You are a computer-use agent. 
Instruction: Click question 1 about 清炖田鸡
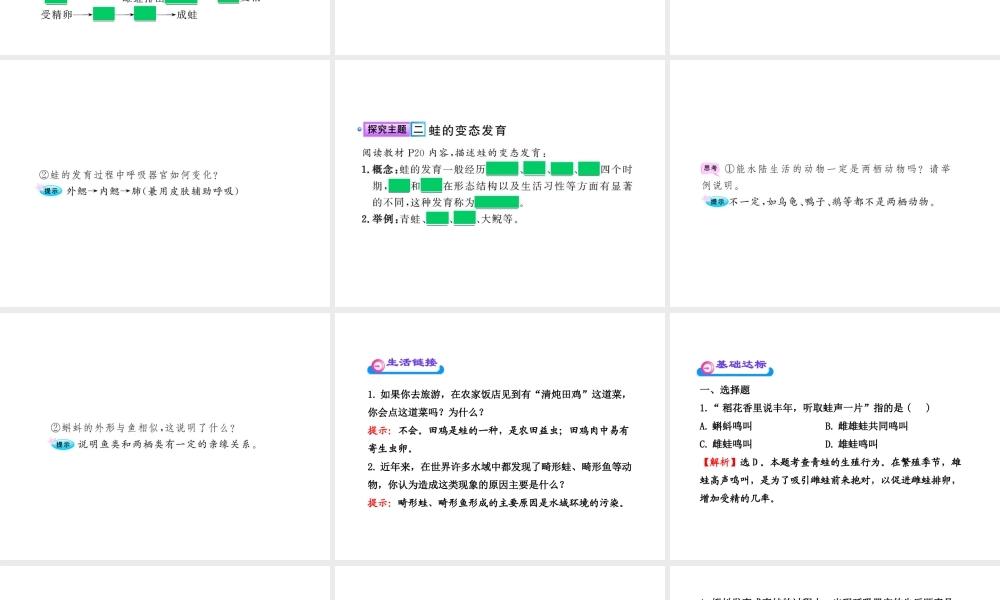pos(498,403)
